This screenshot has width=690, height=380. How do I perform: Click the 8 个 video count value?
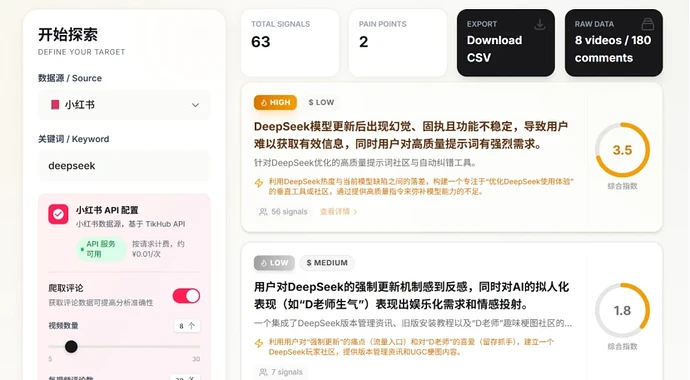pyautogui.click(x=187, y=326)
